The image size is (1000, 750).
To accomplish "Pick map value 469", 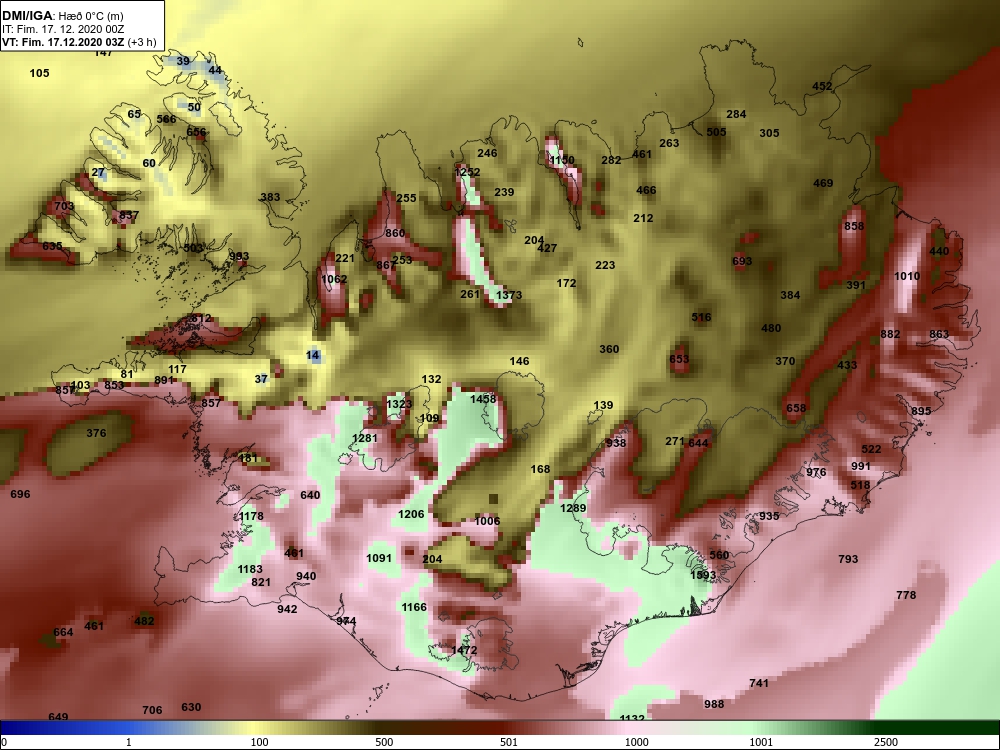I will [823, 183].
